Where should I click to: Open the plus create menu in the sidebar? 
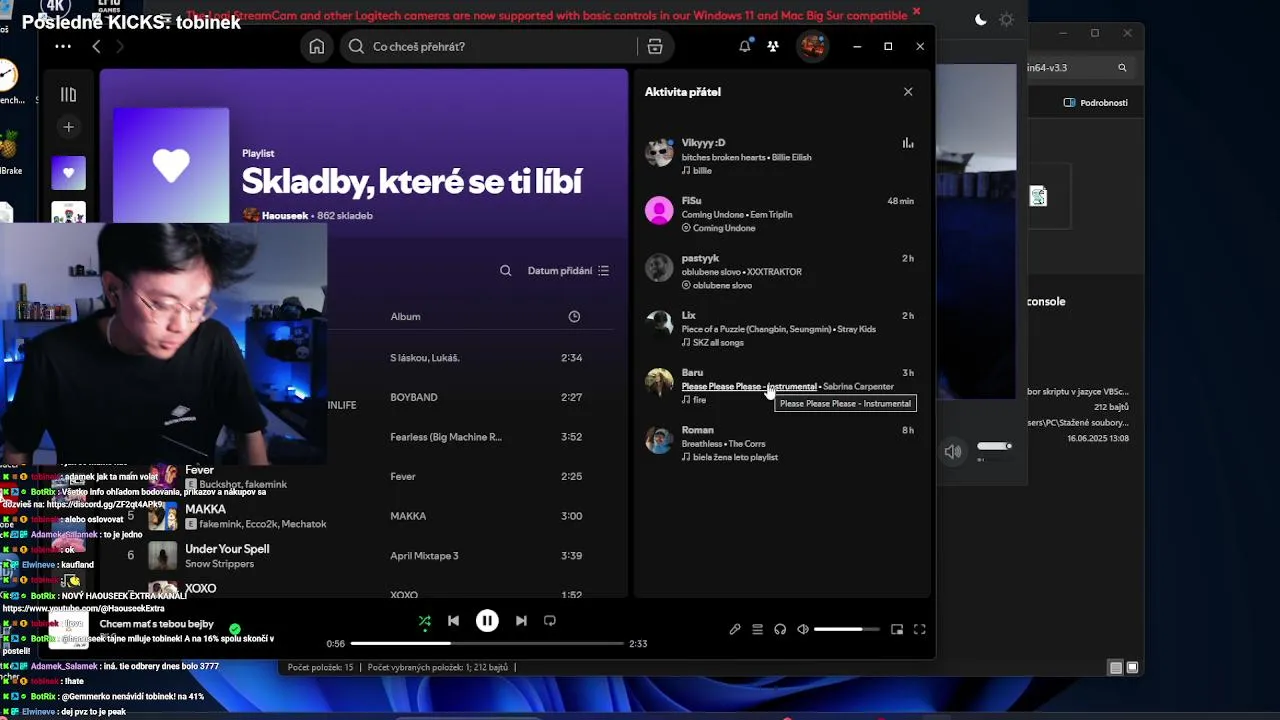coord(68,127)
